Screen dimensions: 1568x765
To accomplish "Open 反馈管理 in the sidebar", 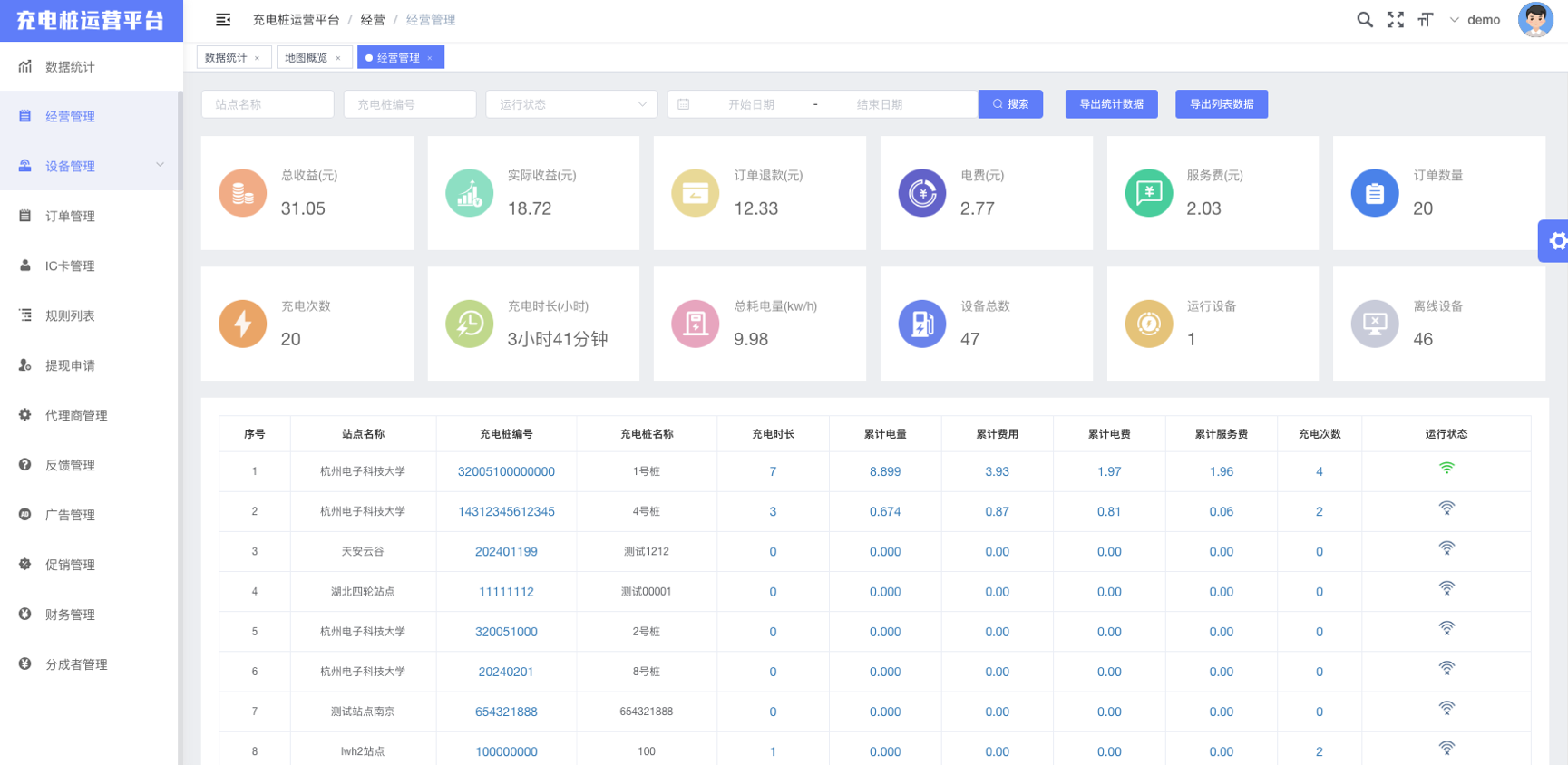I will pyautogui.click(x=91, y=465).
